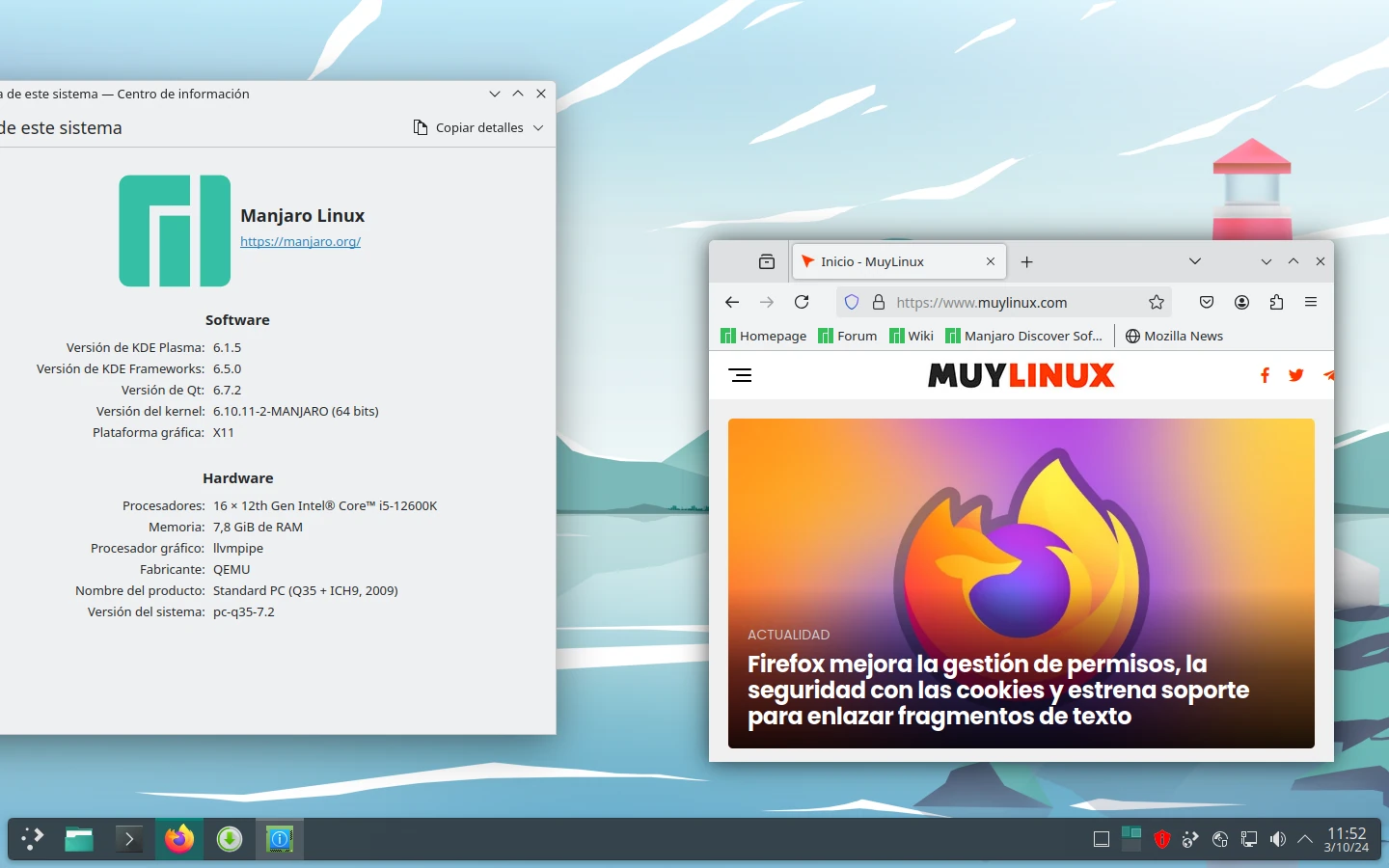The image size is (1389, 868).
Task: Open the Firefox account profile icon
Action: tap(1241, 302)
